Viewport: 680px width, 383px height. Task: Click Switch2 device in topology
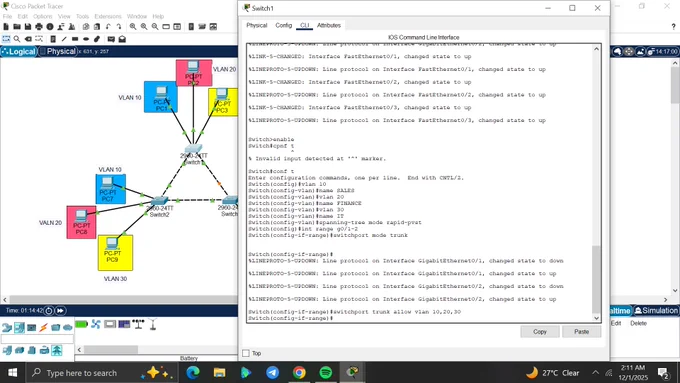[159, 201]
